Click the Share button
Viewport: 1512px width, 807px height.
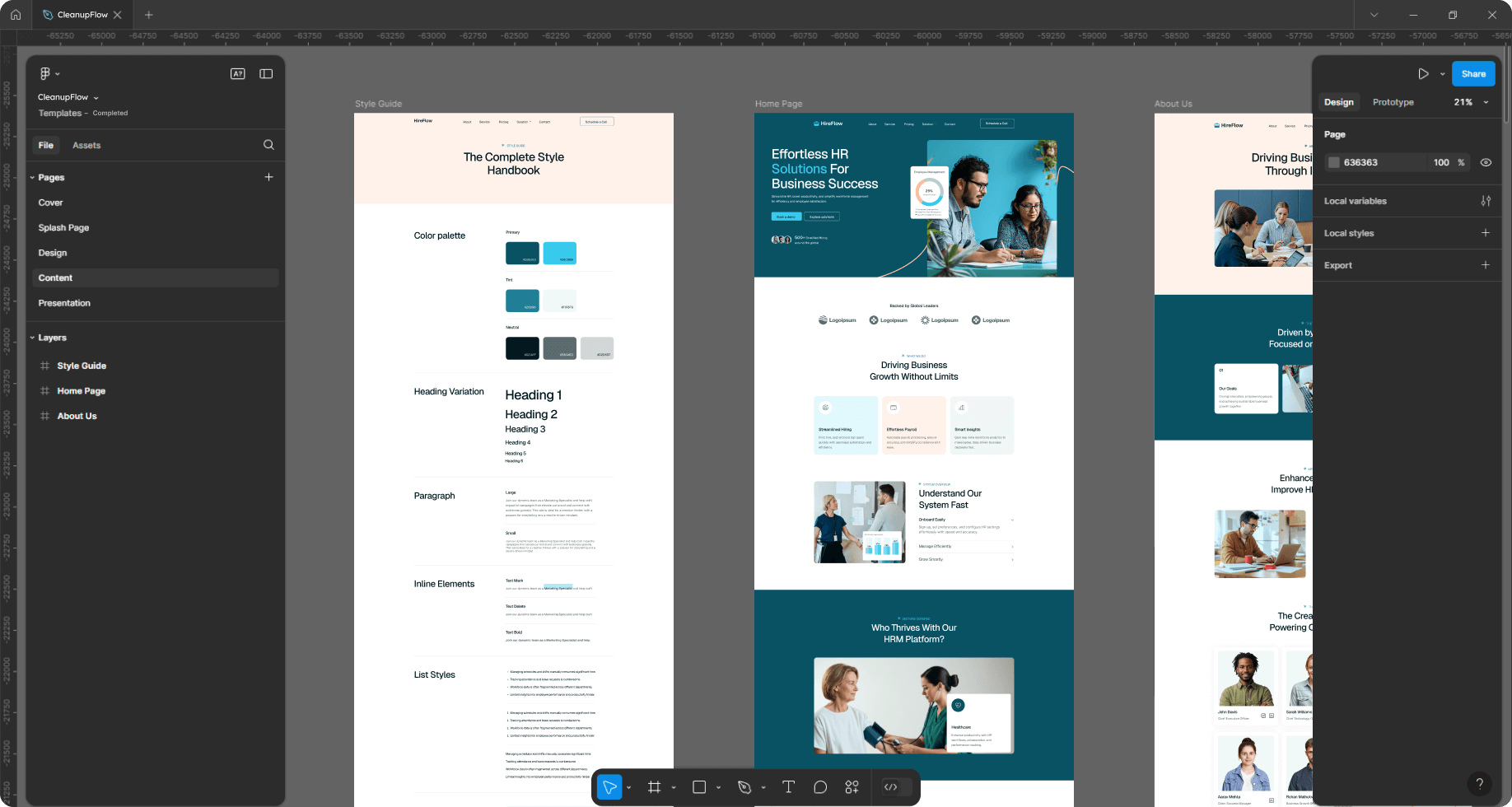1473,73
